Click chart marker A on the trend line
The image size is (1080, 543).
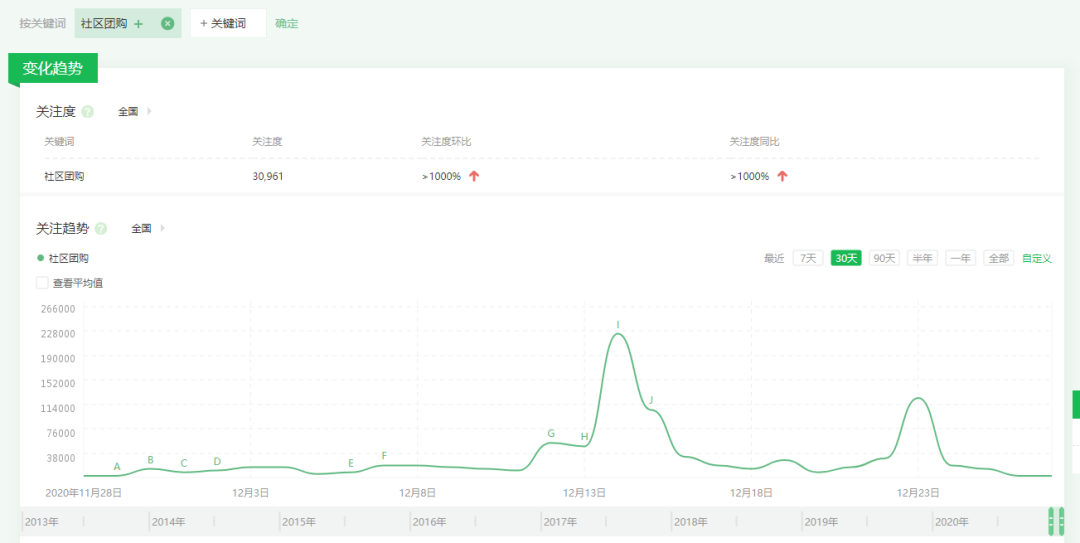(x=117, y=467)
